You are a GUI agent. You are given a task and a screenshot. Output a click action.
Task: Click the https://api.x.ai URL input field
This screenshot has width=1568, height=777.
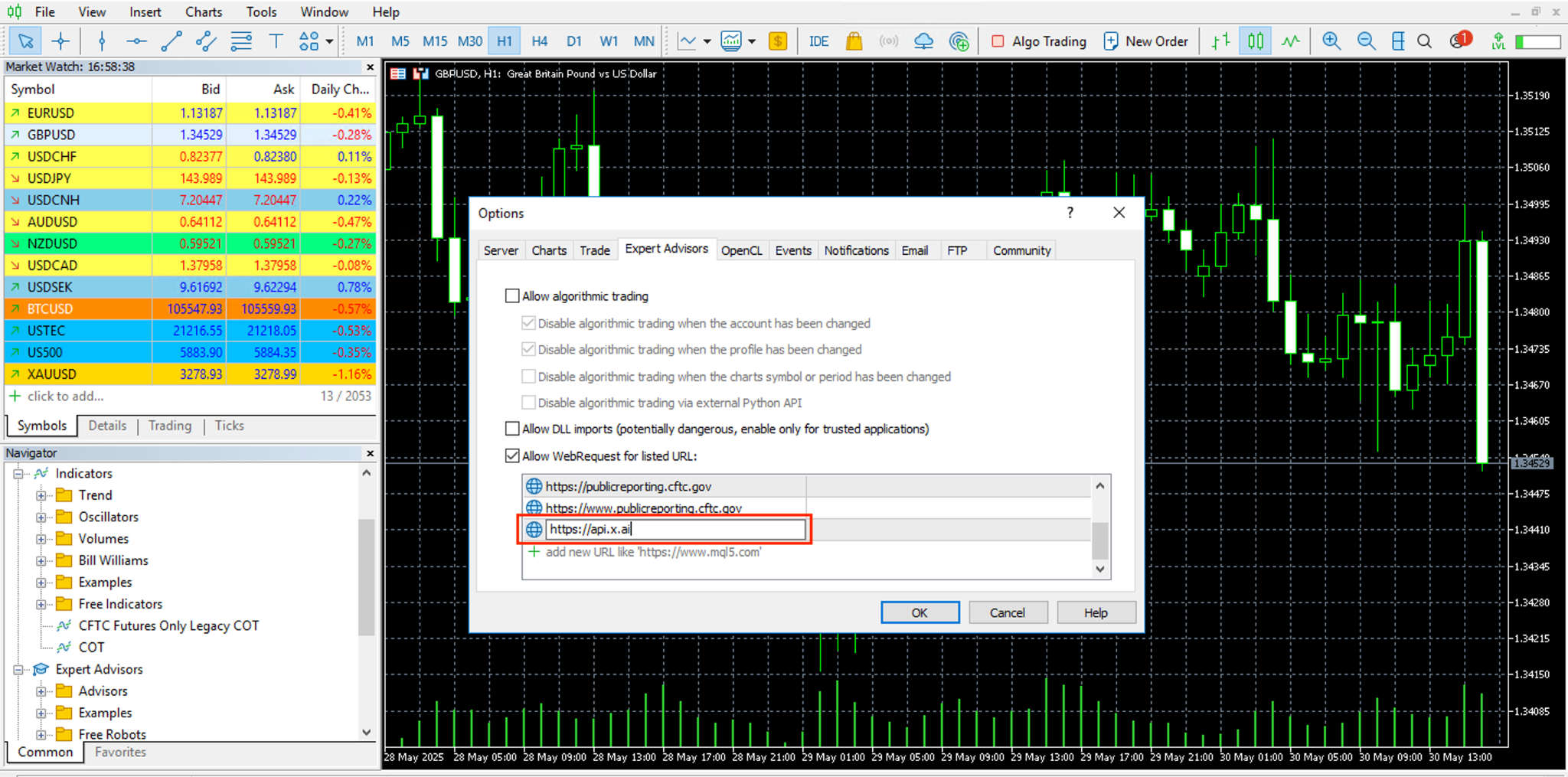[675, 529]
